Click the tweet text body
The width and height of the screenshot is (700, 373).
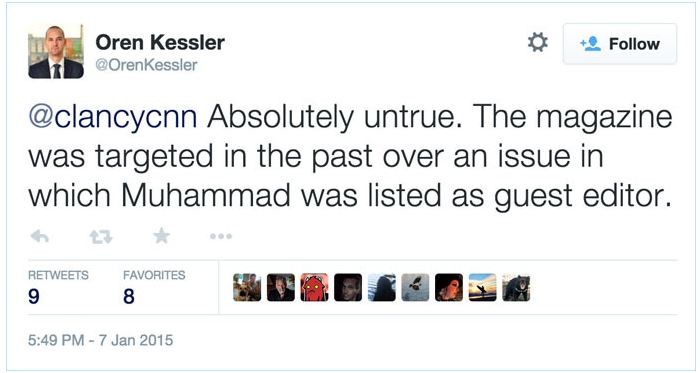[x=350, y=156]
